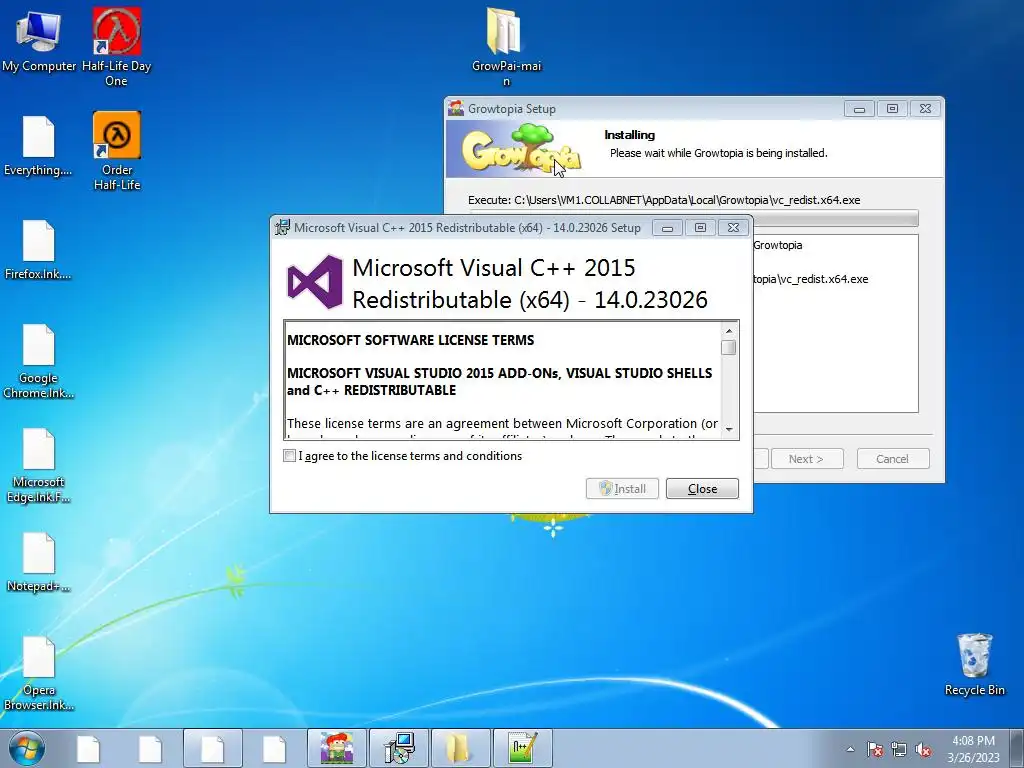Click the Visual C++ Setup title bar icon
The image size is (1024, 768).
point(282,227)
